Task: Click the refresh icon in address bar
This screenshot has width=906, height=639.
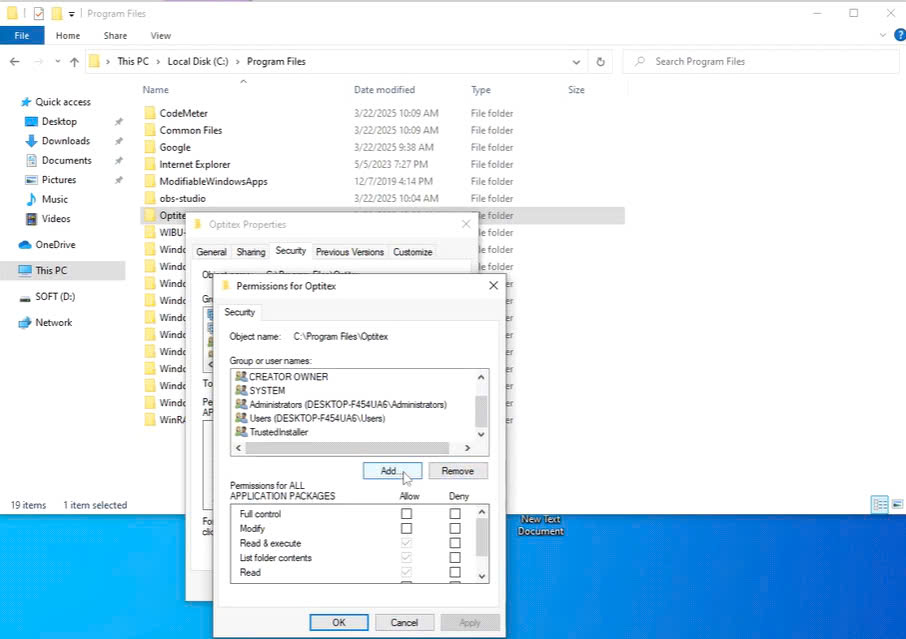Action: pos(600,62)
